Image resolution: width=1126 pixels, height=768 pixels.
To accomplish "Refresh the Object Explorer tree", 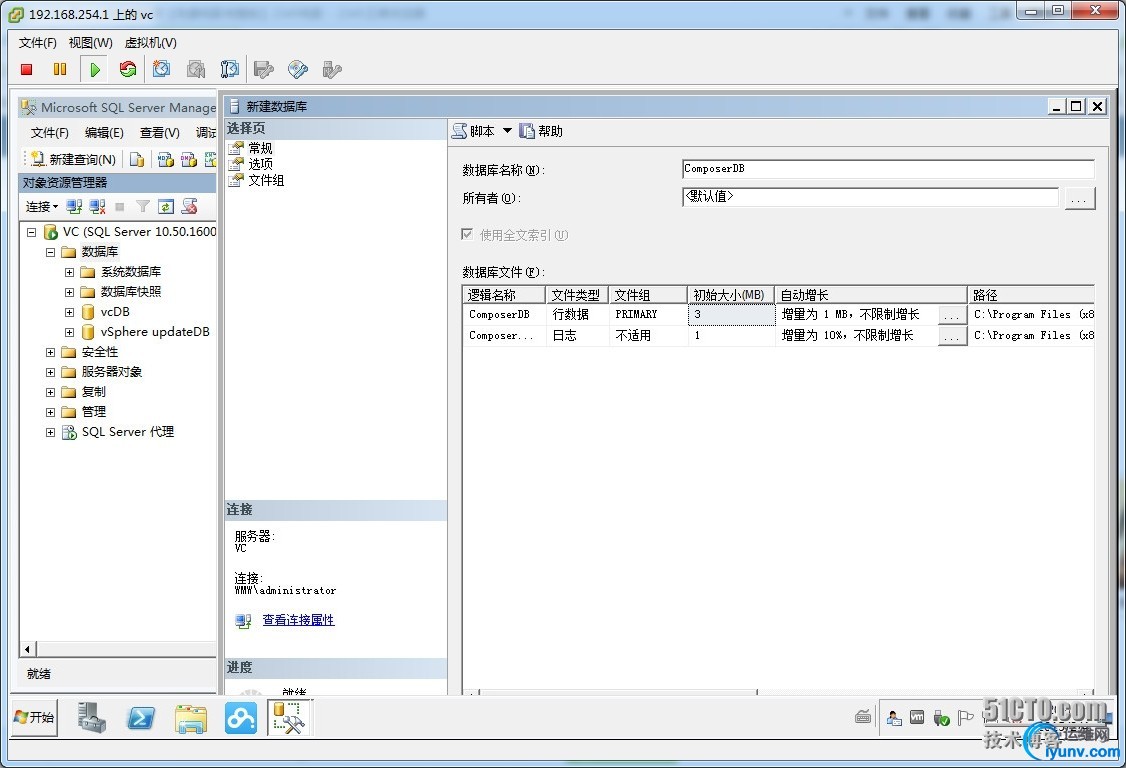I will click(166, 207).
